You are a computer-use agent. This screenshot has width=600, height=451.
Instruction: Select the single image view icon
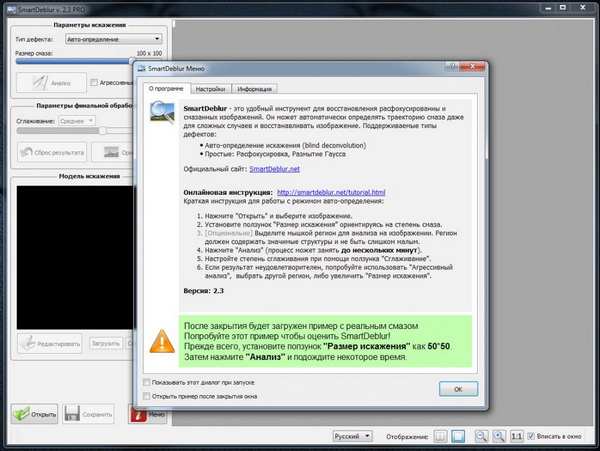(x=457, y=437)
